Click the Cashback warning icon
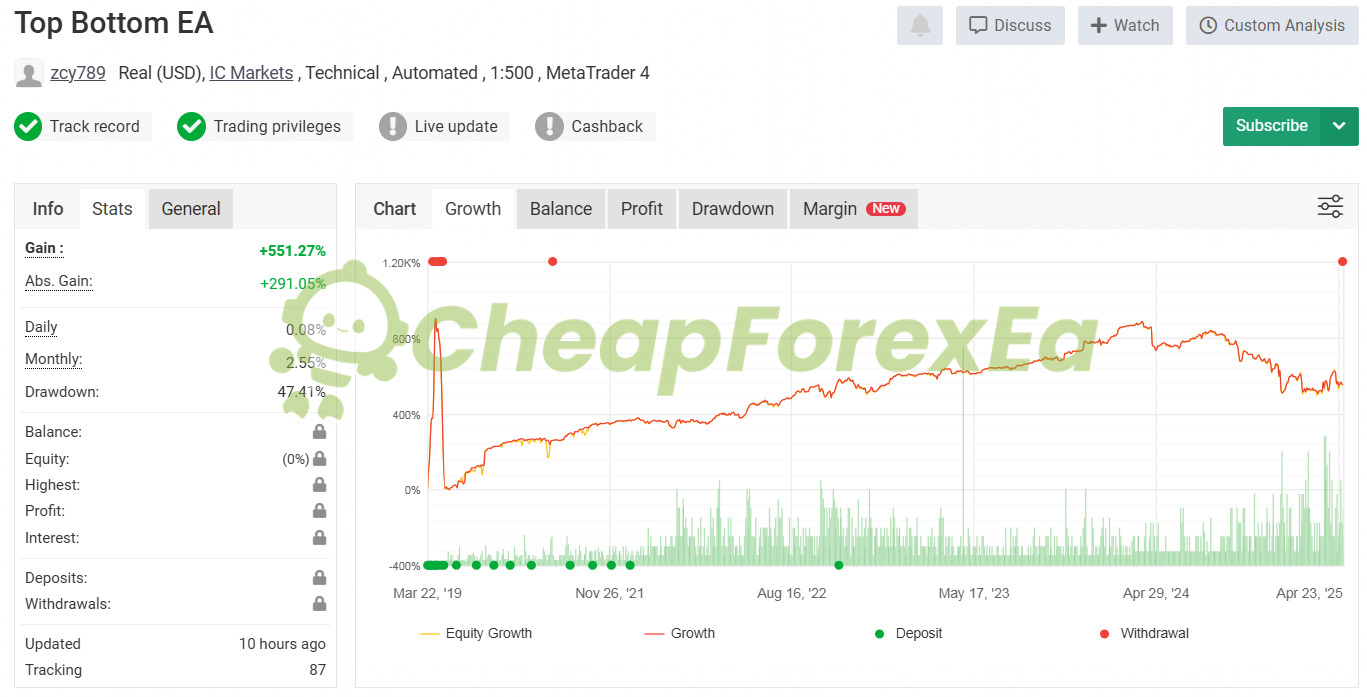The image size is (1367, 697). pos(549,126)
